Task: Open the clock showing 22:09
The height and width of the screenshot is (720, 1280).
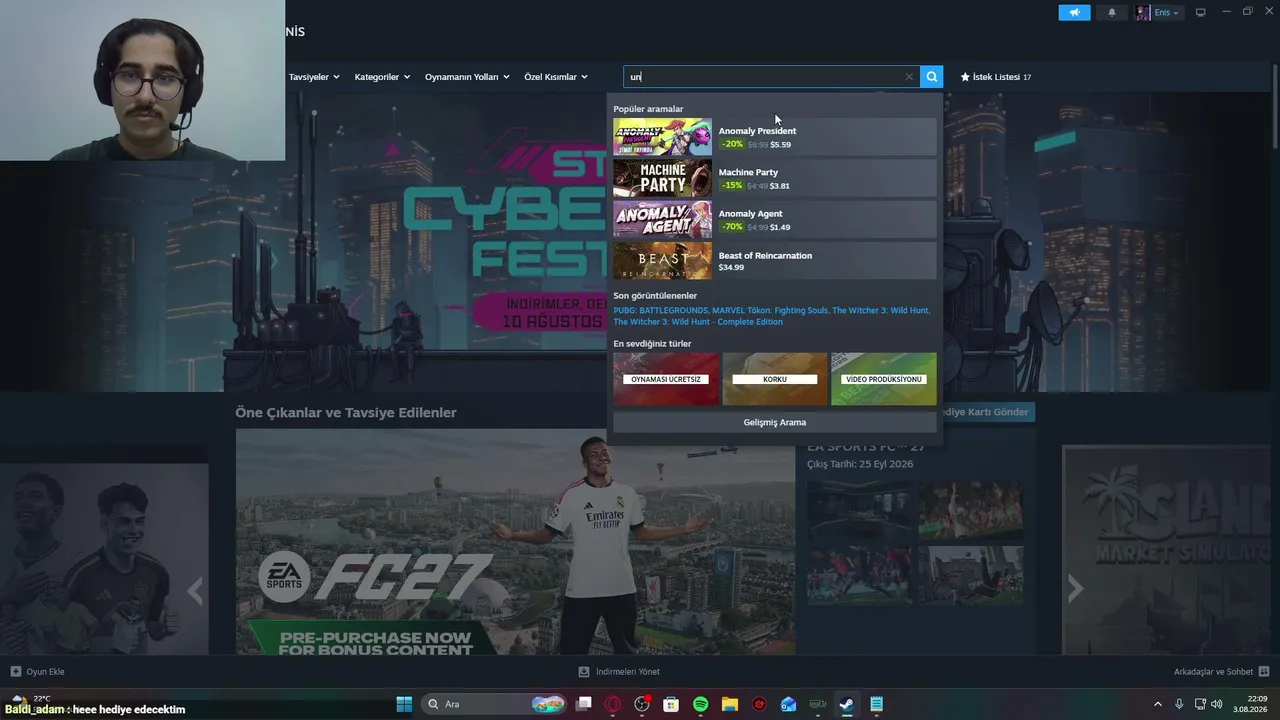Action: 1250,704
